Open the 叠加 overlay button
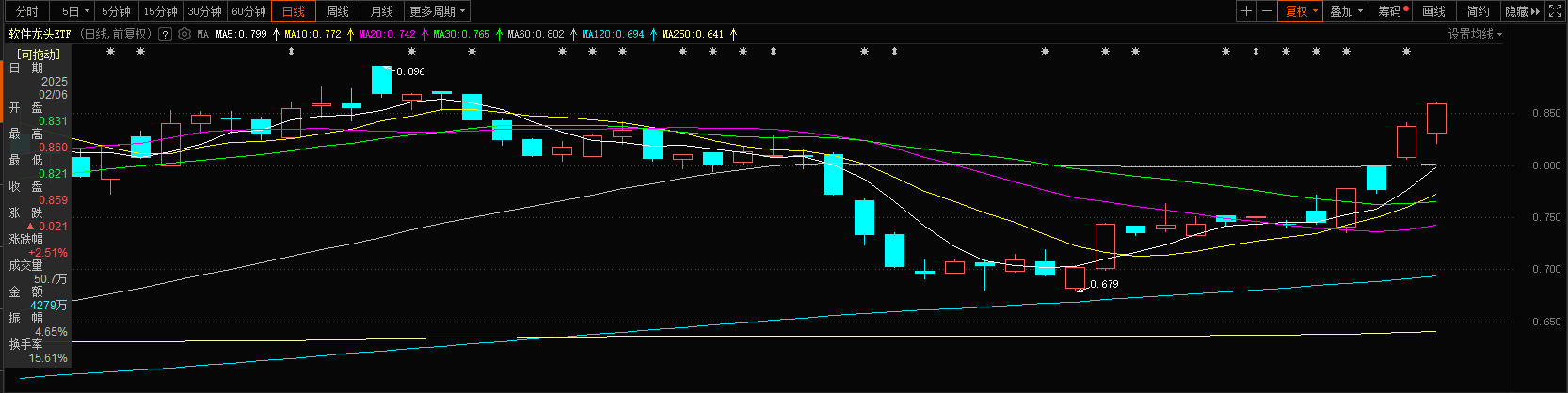 [1346, 11]
